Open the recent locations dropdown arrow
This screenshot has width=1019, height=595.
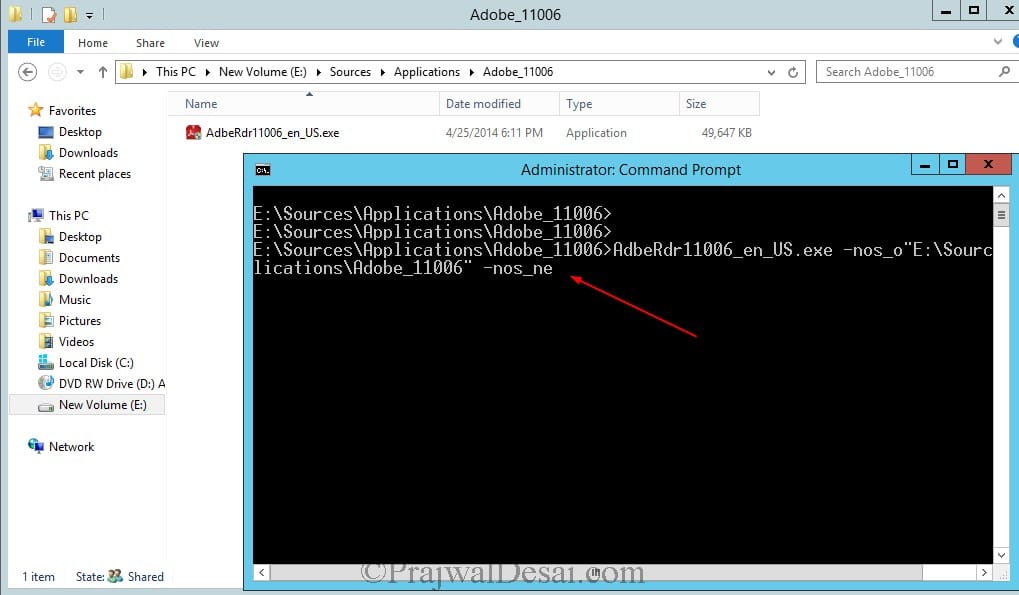[81, 72]
